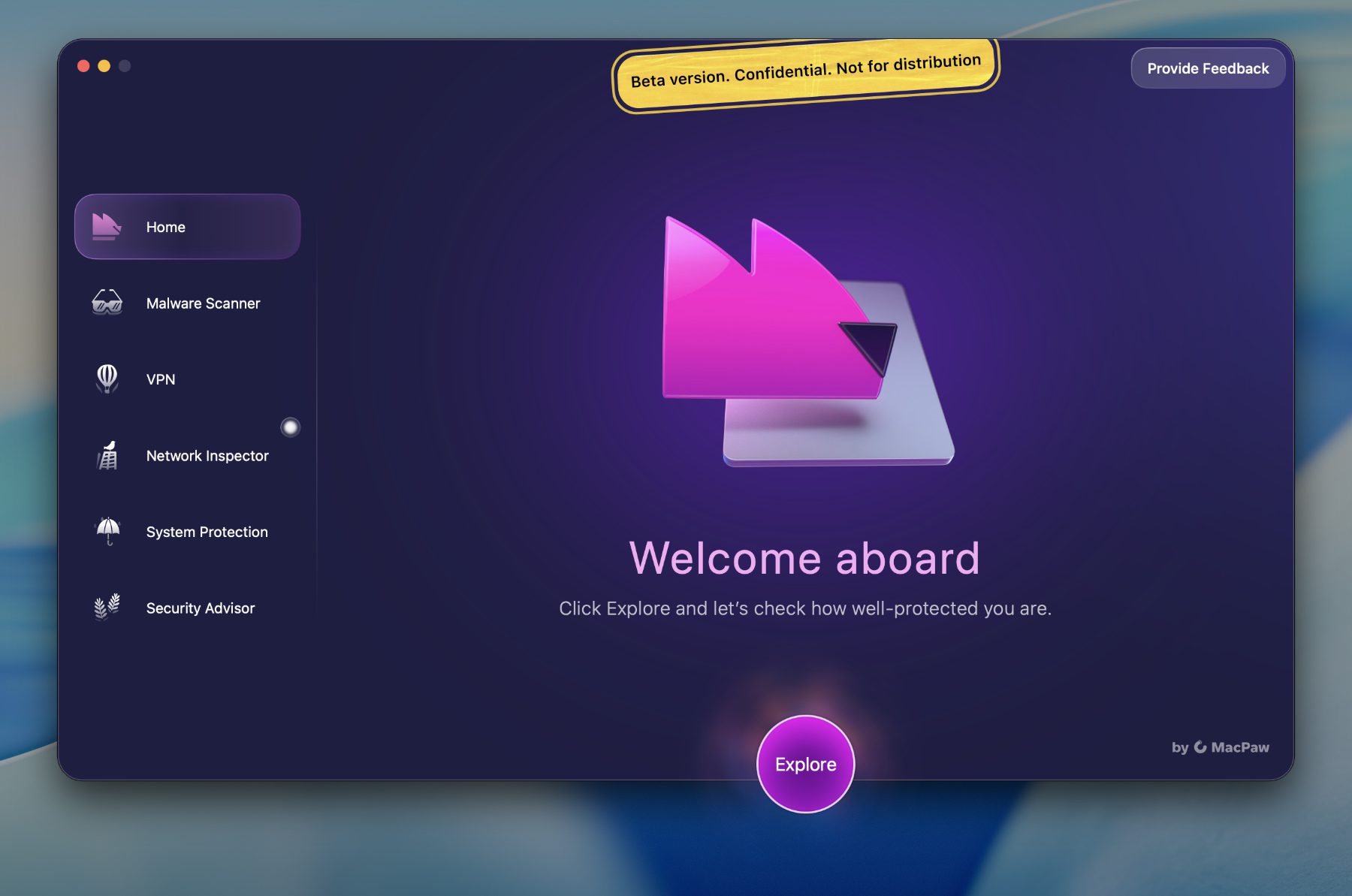
Task: Minimize the window with the yellow button
Action: tap(104, 66)
